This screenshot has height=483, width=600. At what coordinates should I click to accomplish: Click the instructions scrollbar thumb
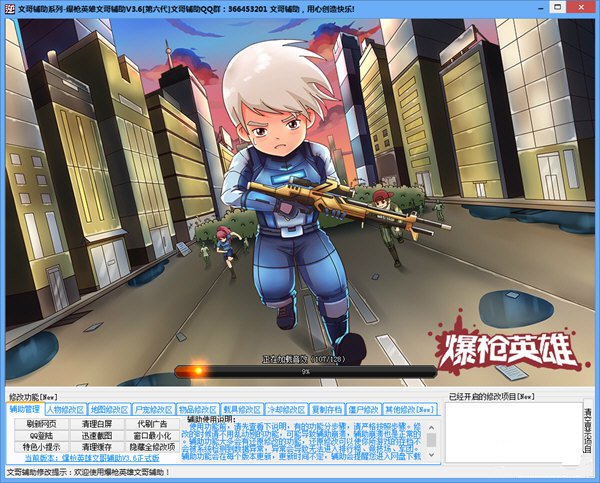tap(431, 440)
